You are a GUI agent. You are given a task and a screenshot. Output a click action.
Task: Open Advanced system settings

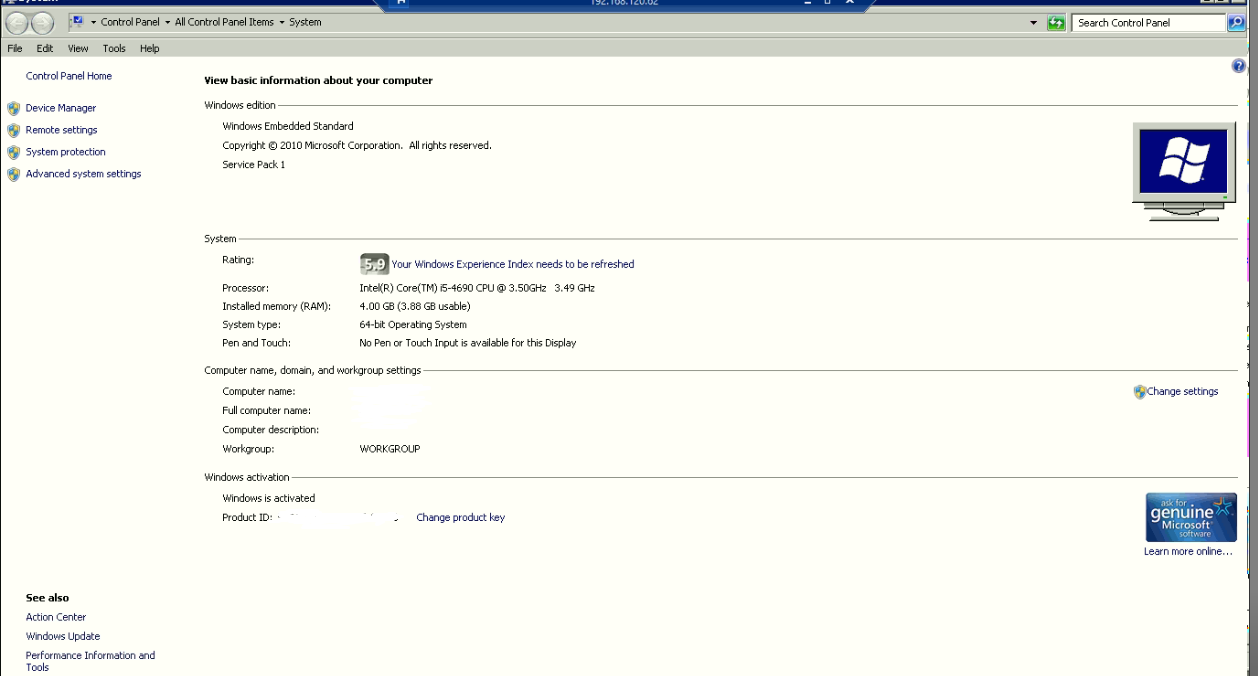tap(84, 174)
